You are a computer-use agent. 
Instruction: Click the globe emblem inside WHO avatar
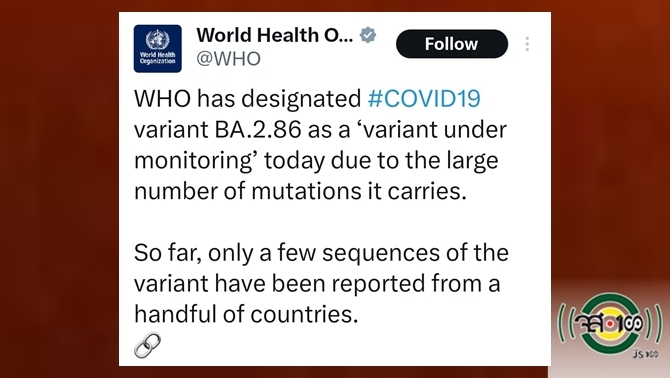coord(158,40)
